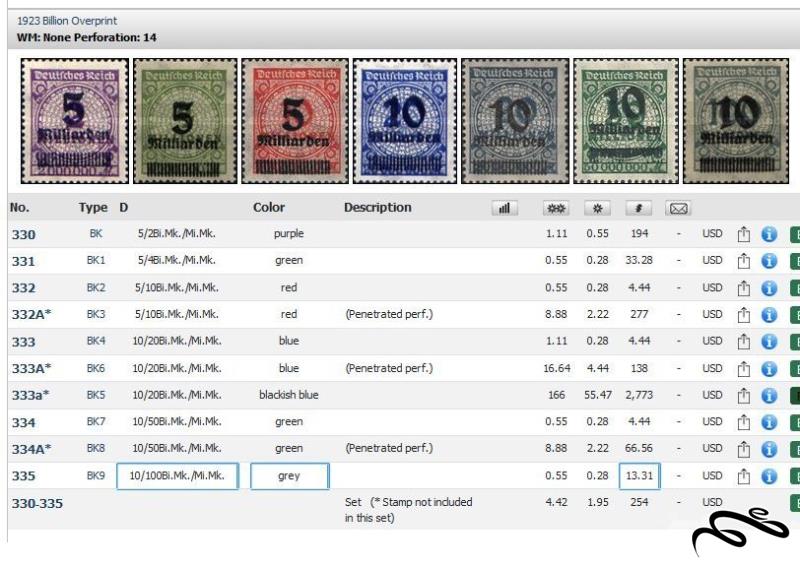Open the info icon for stamp 335
The image size is (800, 567).
click(769, 476)
